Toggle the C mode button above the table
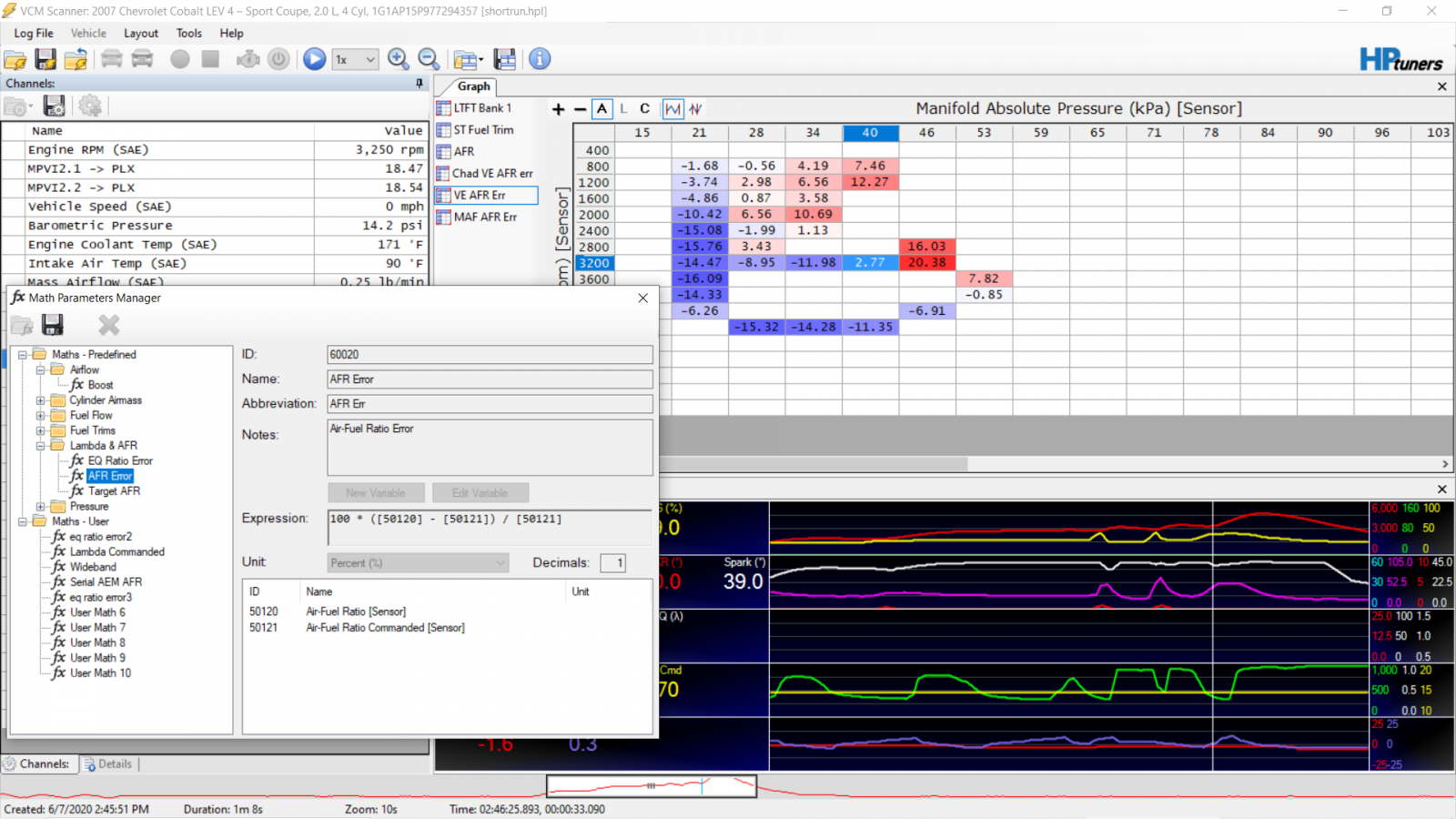Viewport: 1456px width, 819px height. pos(644,109)
